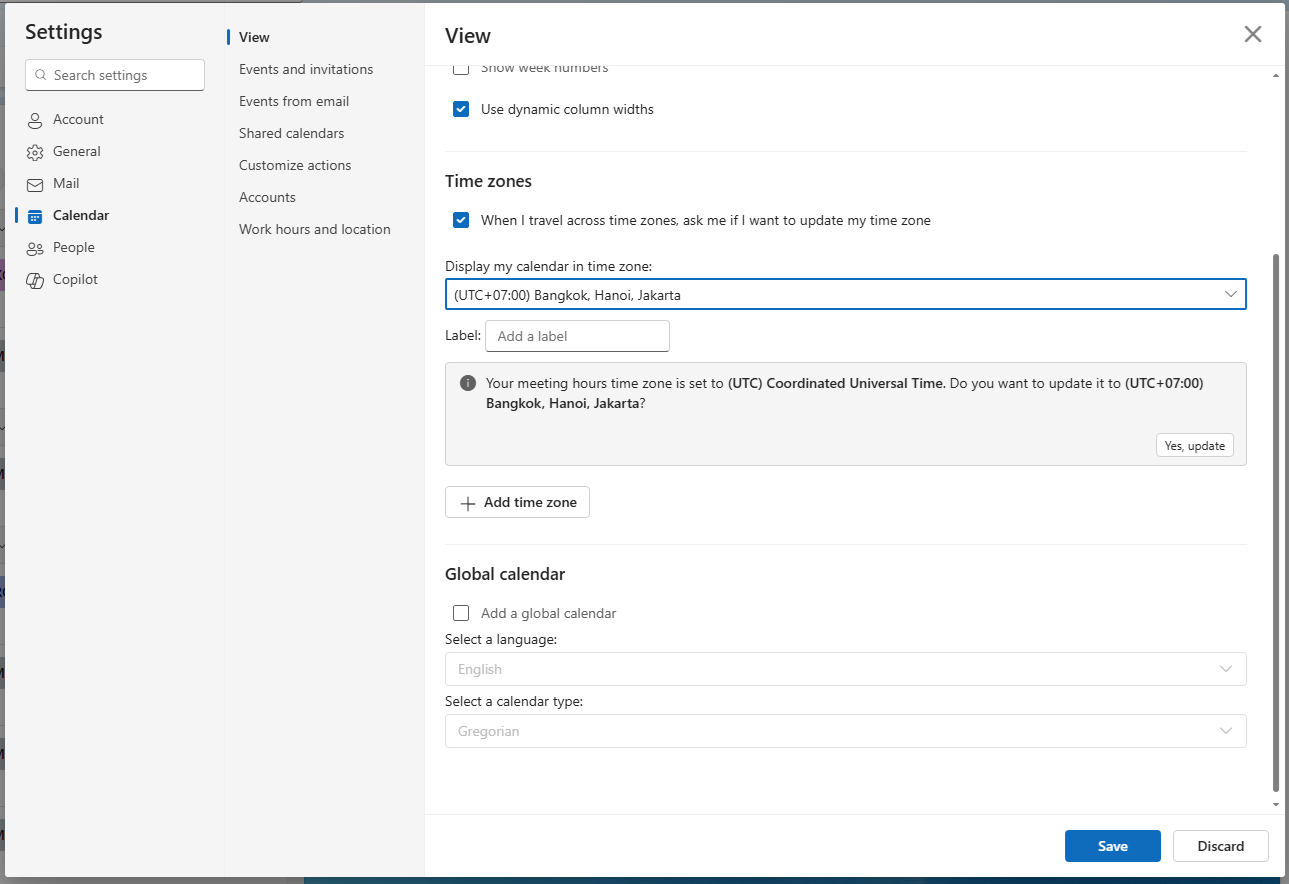1289x884 pixels.
Task: Click the search magnifier icon
Action: pyautogui.click(x=41, y=75)
